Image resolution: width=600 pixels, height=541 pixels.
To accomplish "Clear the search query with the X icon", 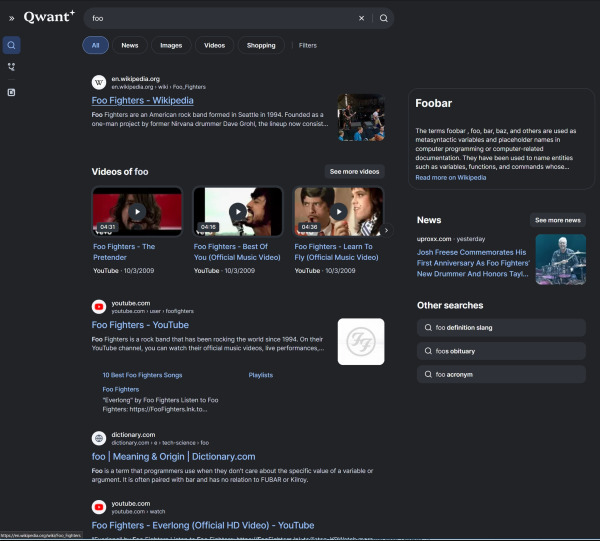I will tap(361, 18).
